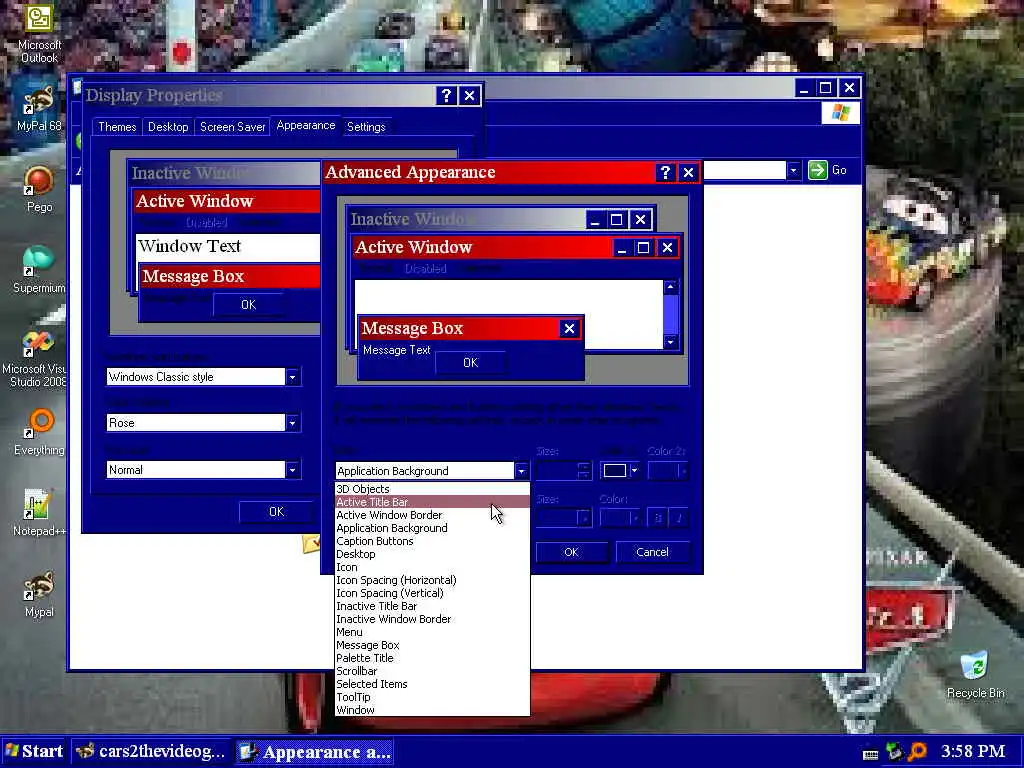Click the keyboard tray icon
Viewport: 1024px width, 768px height.
(x=871, y=754)
